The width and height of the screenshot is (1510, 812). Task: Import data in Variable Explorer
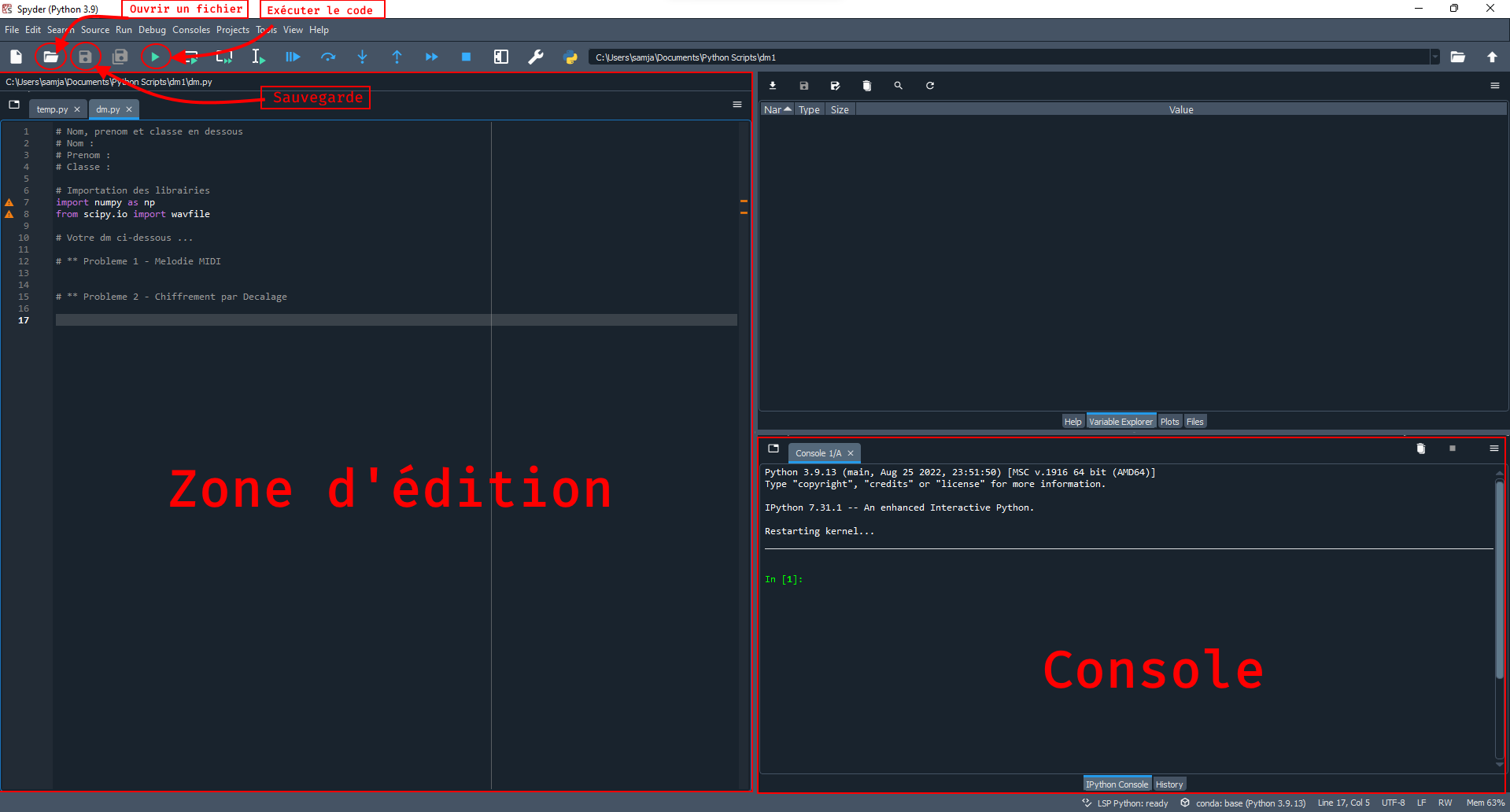pyautogui.click(x=773, y=85)
